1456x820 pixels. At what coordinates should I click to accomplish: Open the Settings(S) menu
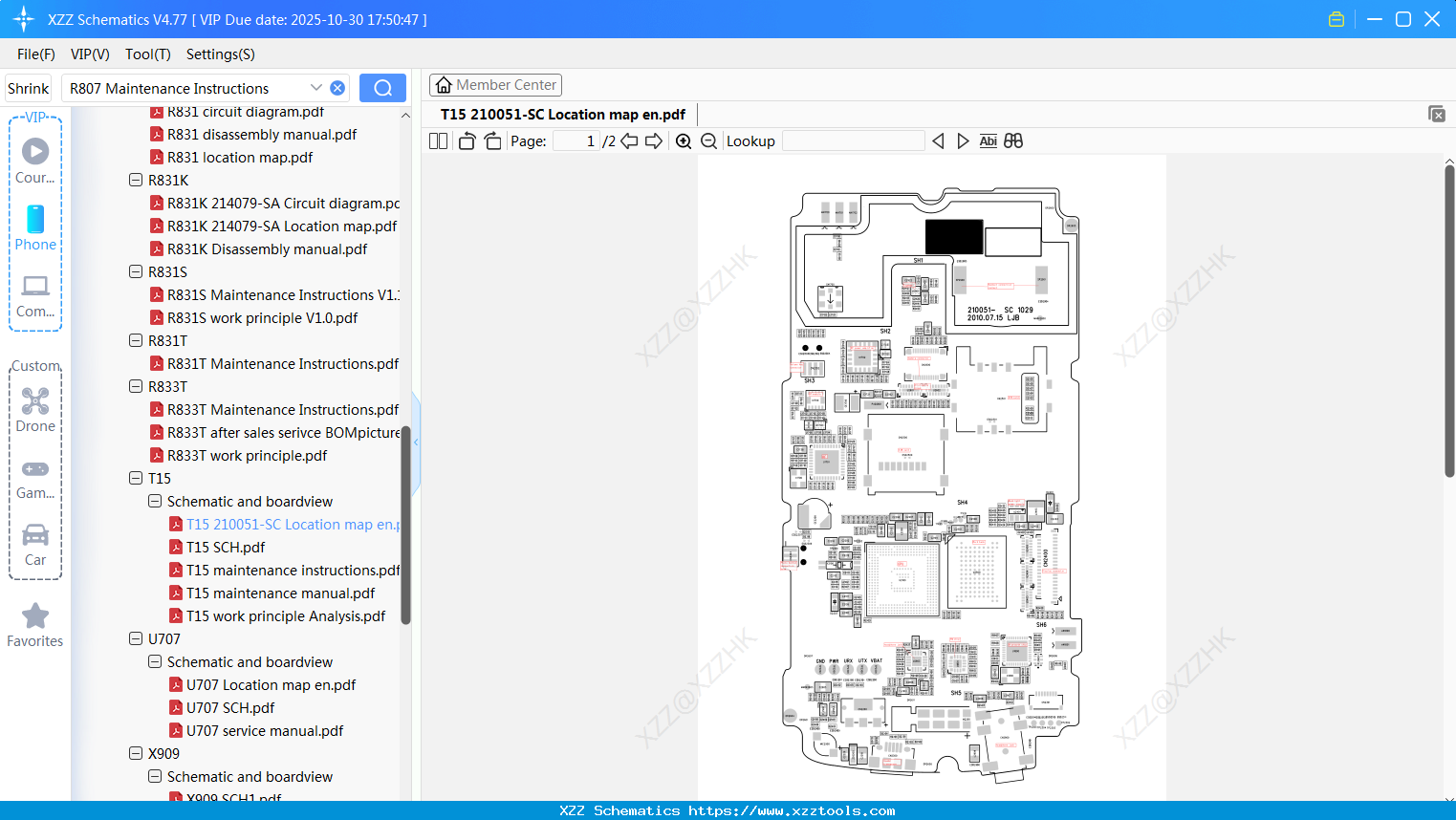click(x=221, y=54)
